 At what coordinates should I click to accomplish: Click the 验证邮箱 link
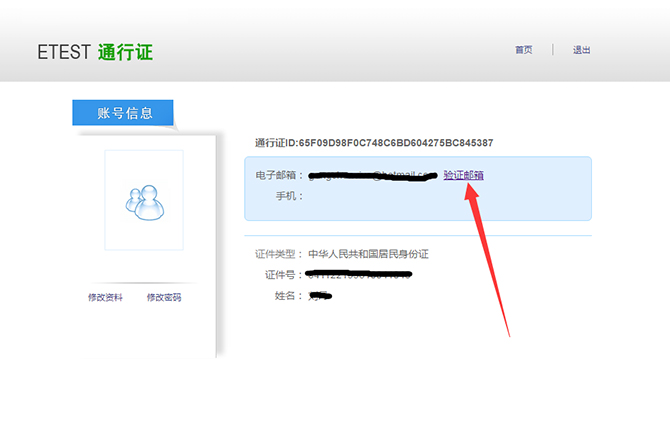[463, 175]
